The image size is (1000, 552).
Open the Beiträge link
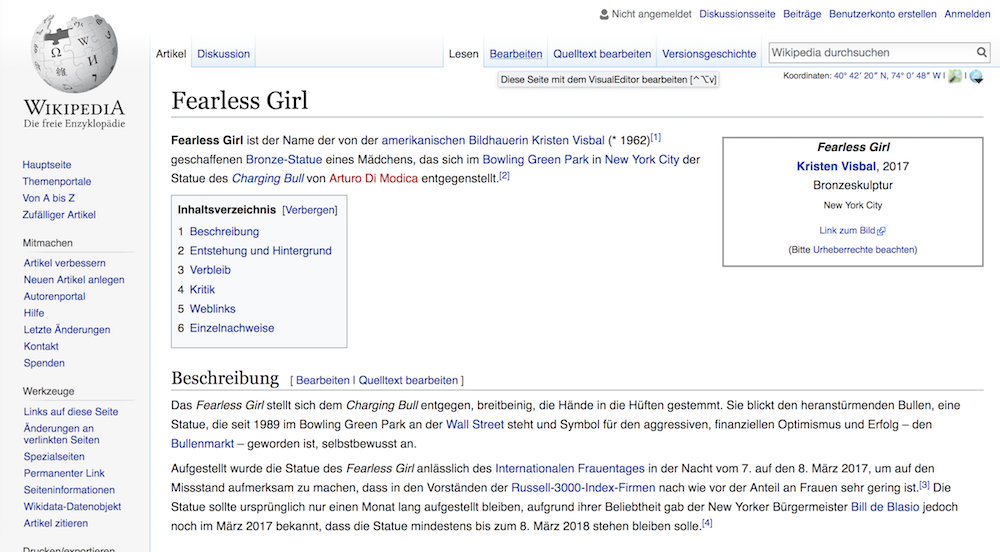(x=802, y=14)
